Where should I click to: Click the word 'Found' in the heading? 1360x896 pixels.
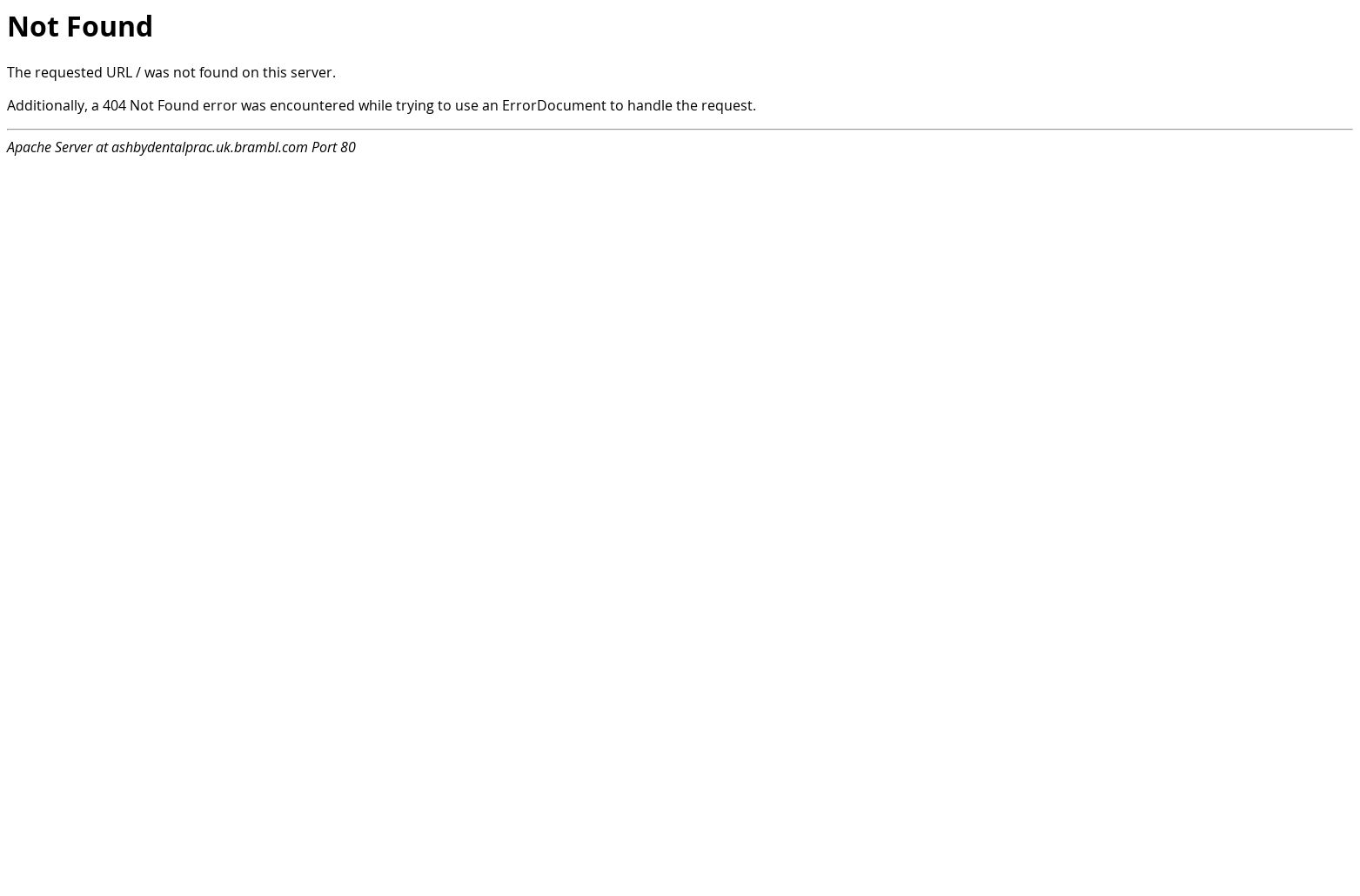[110, 26]
